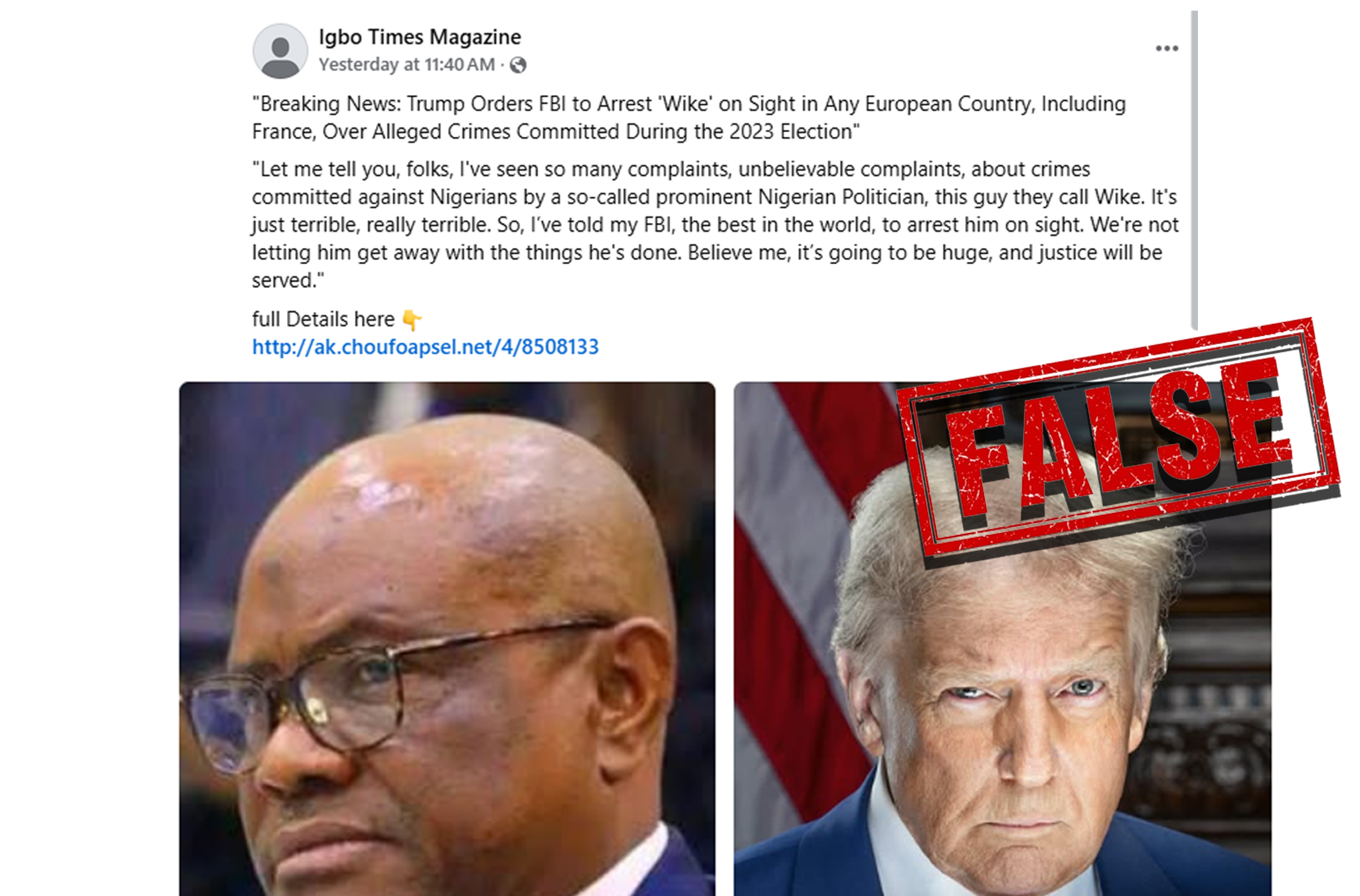Screen dimensions: 1360x896
Task: Open the left photo of bald man with glasses
Action: click(x=447, y=638)
